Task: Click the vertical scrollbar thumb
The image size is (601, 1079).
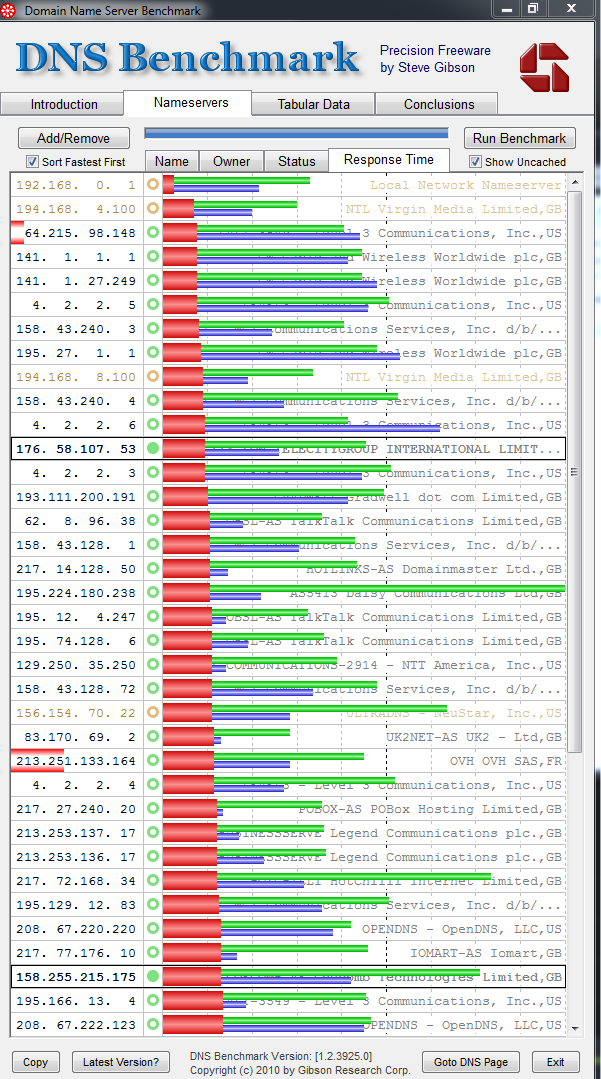Action: (574, 471)
